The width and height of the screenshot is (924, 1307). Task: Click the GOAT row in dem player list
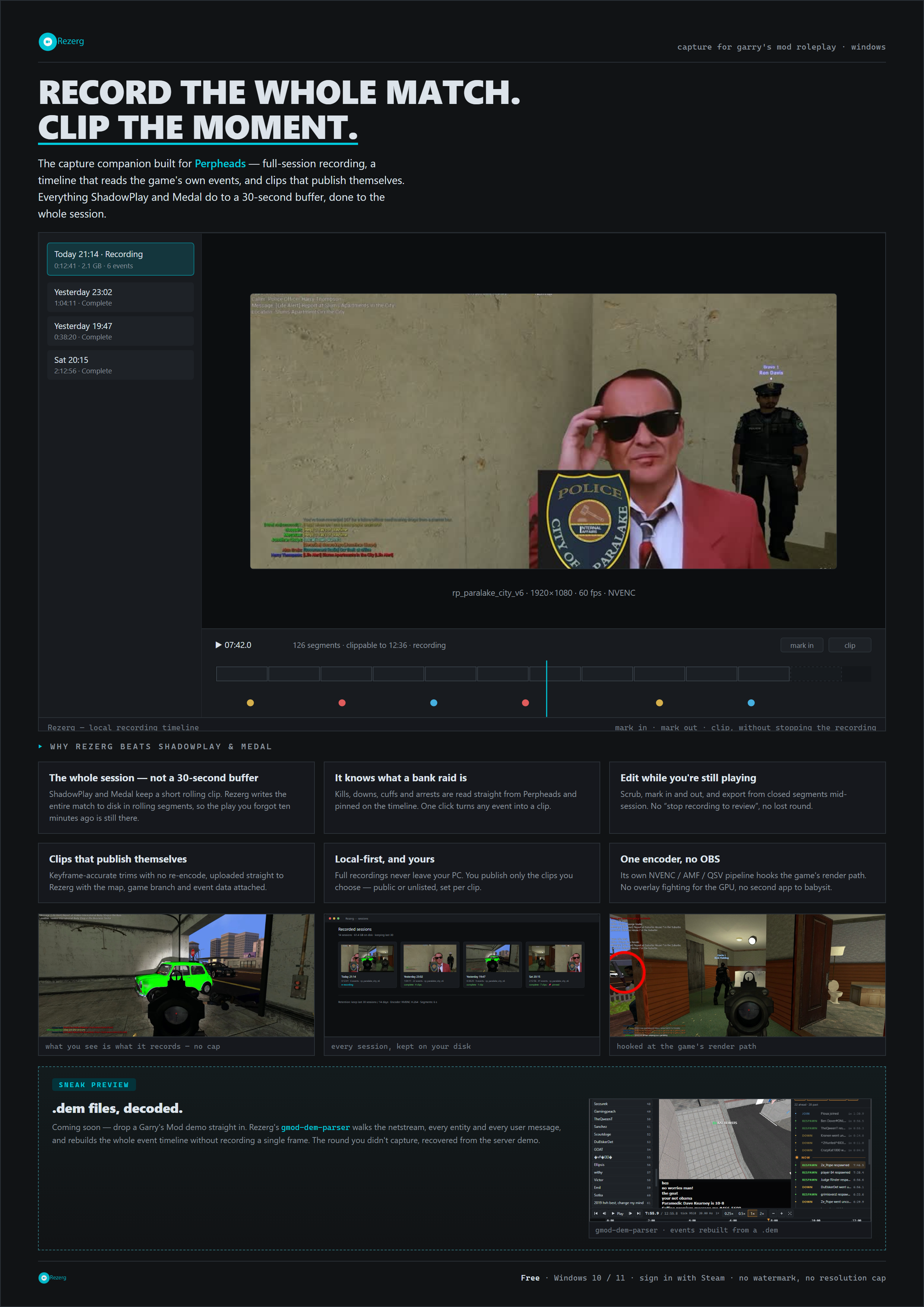[x=622, y=1149]
